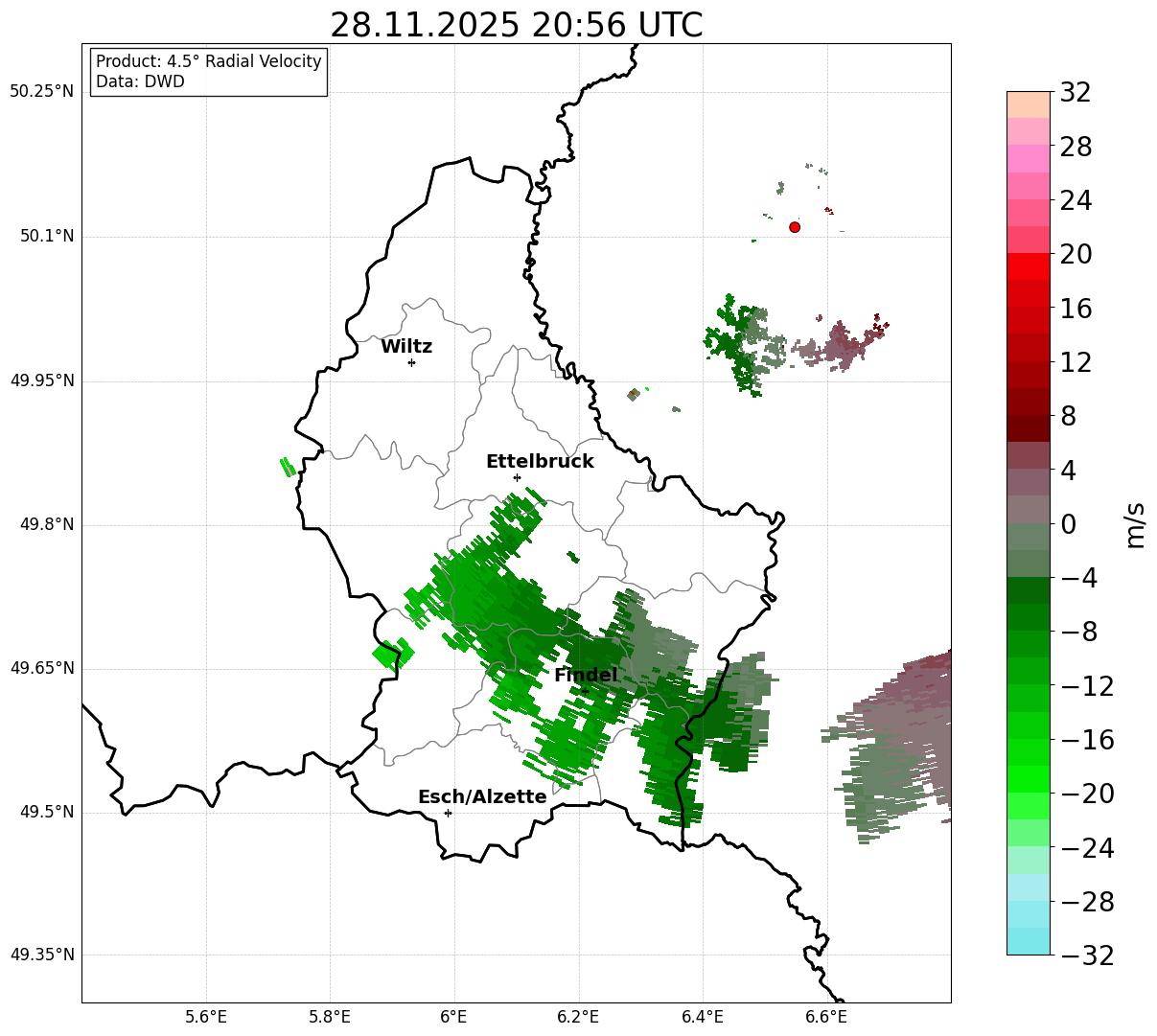Pick the cyan swatch at bottom of colorbar

(x=1029, y=941)
